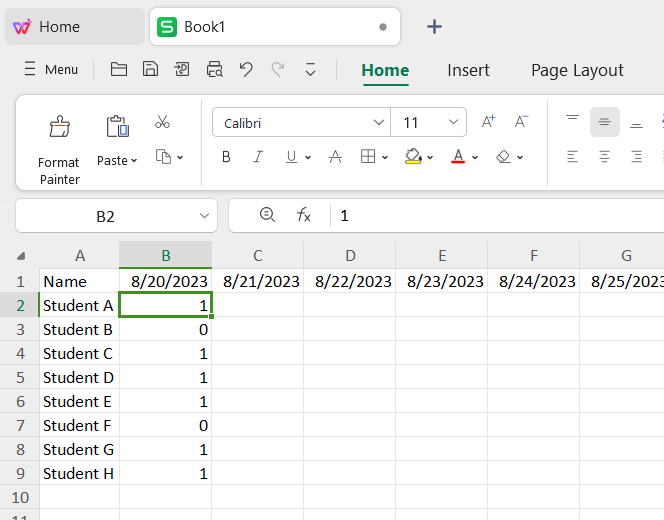Expand the Clear options arrow
The image size is (664, 520).
point(520,158)
